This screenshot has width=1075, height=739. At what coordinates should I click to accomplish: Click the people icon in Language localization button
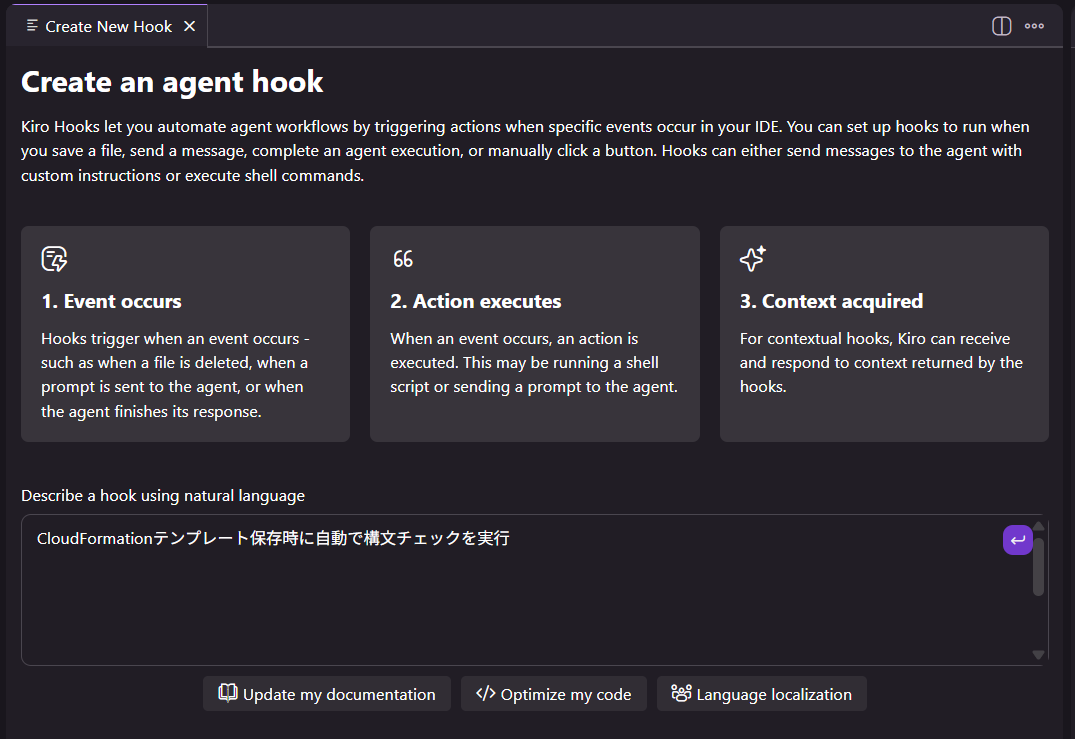pyautogui.click(x=682, y=693)
